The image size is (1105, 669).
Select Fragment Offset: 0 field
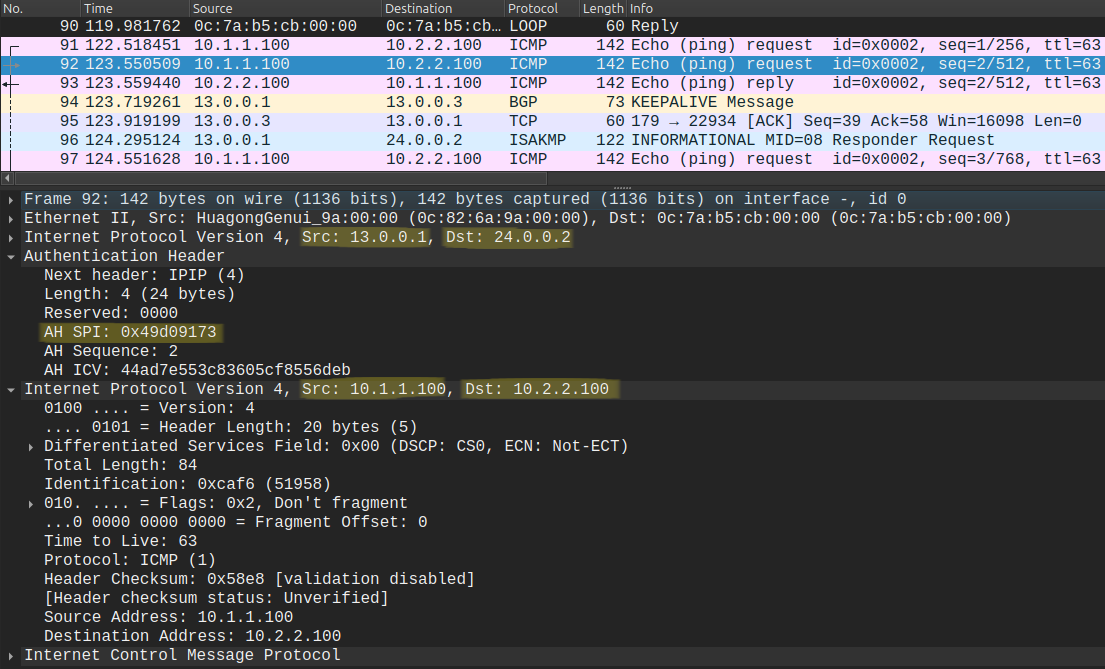[235, 523]
